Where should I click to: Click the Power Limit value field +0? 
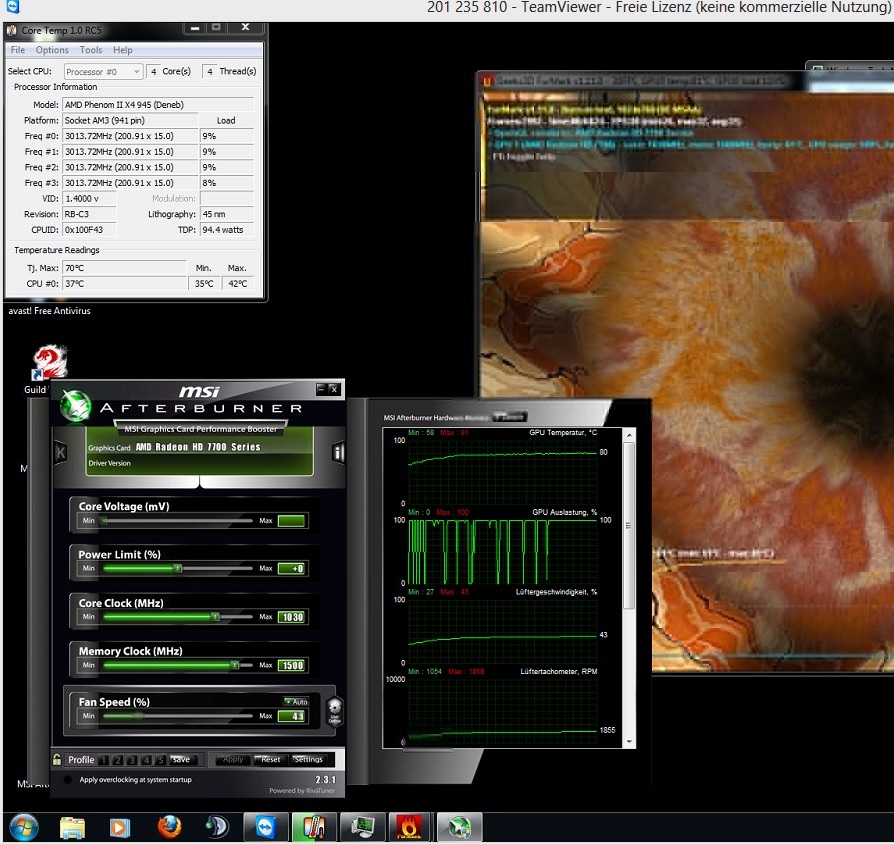293,569
